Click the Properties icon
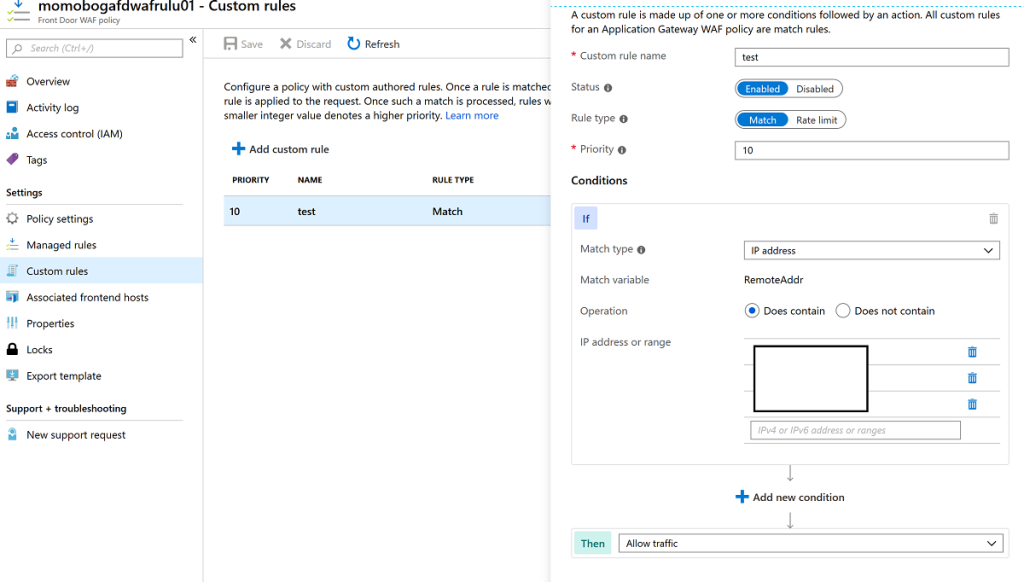Viewport: 1024px width, 582px height. [12, 323]
